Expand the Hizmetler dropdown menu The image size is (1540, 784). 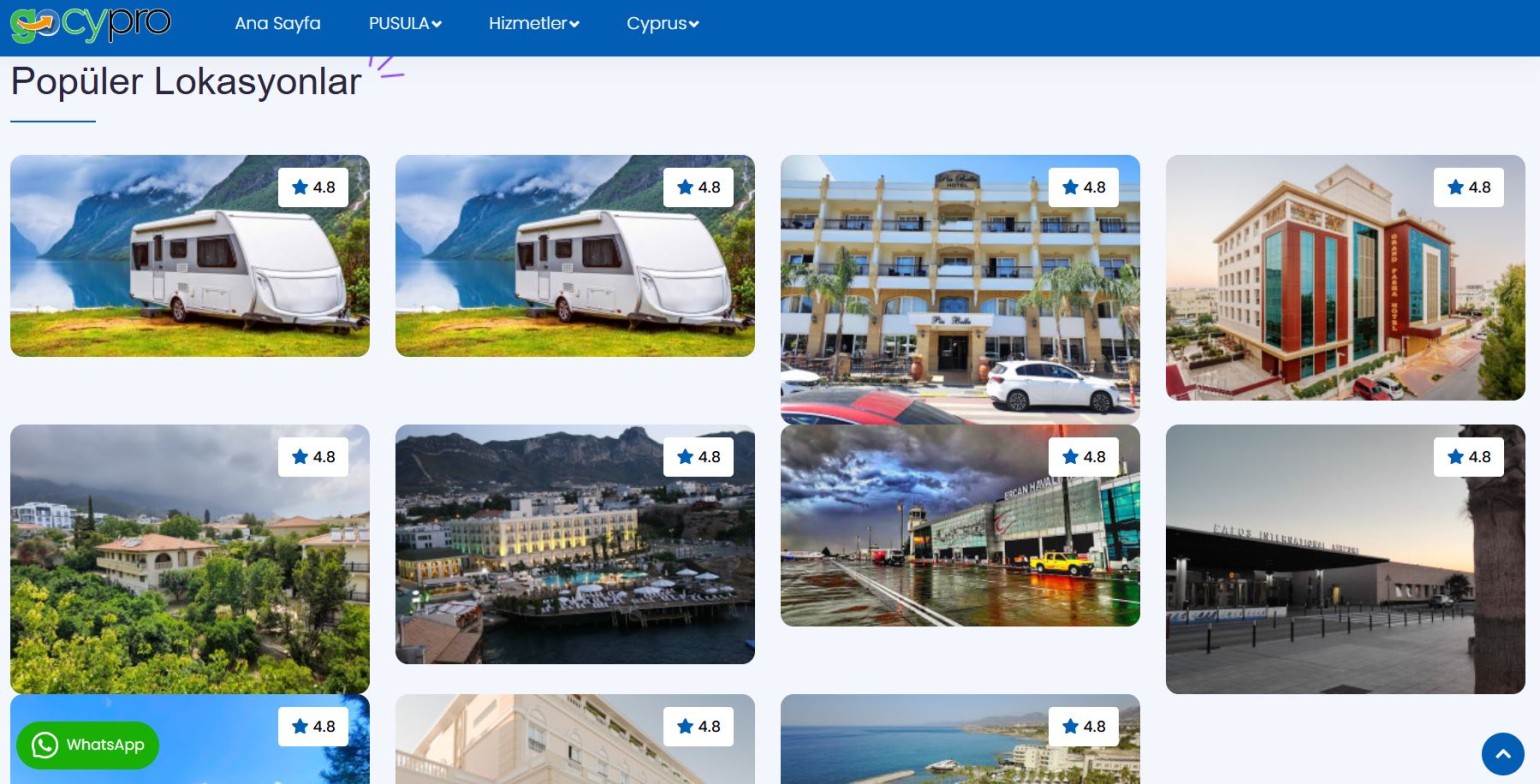coord(534,23)
